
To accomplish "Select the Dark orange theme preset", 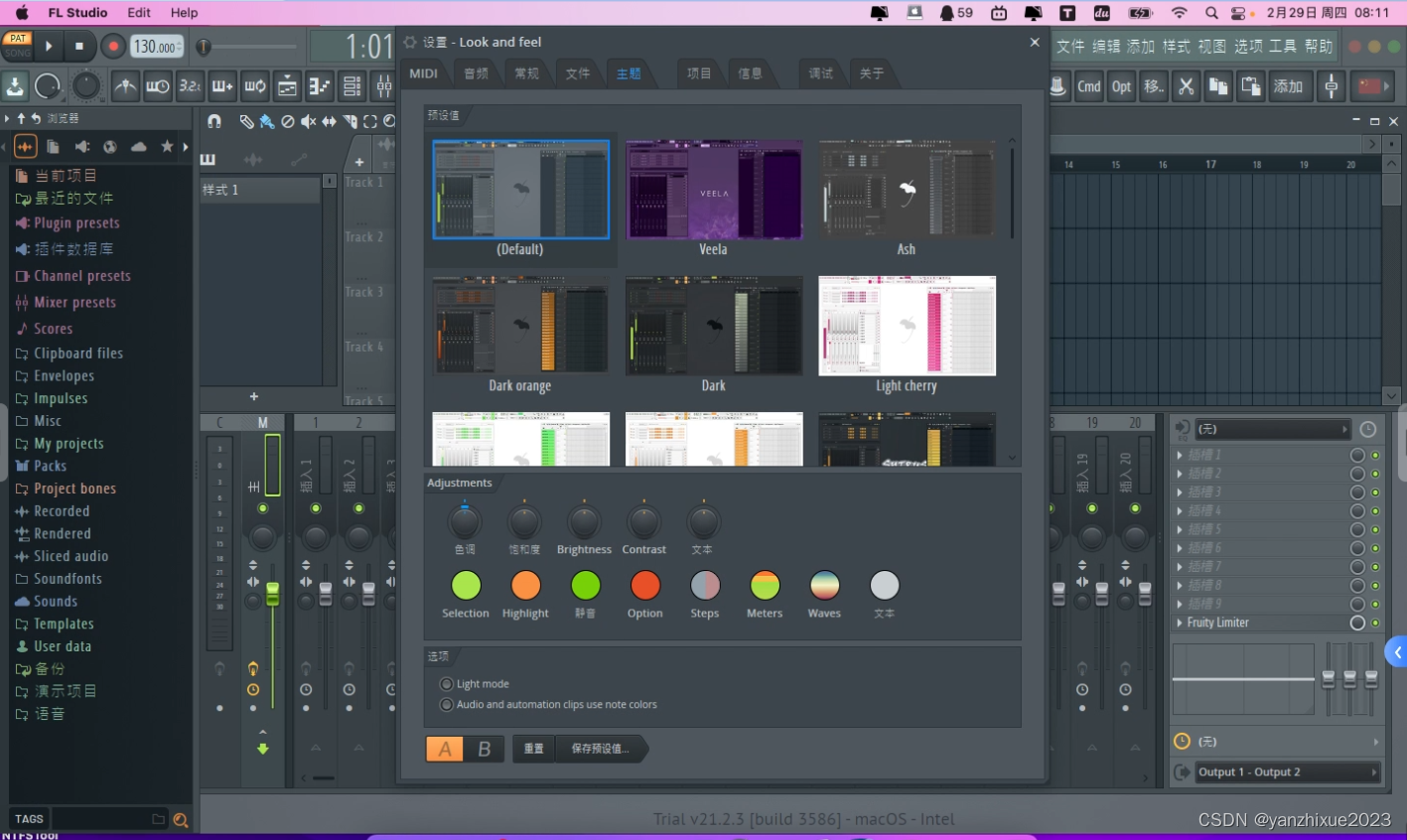I will (520, 335).
